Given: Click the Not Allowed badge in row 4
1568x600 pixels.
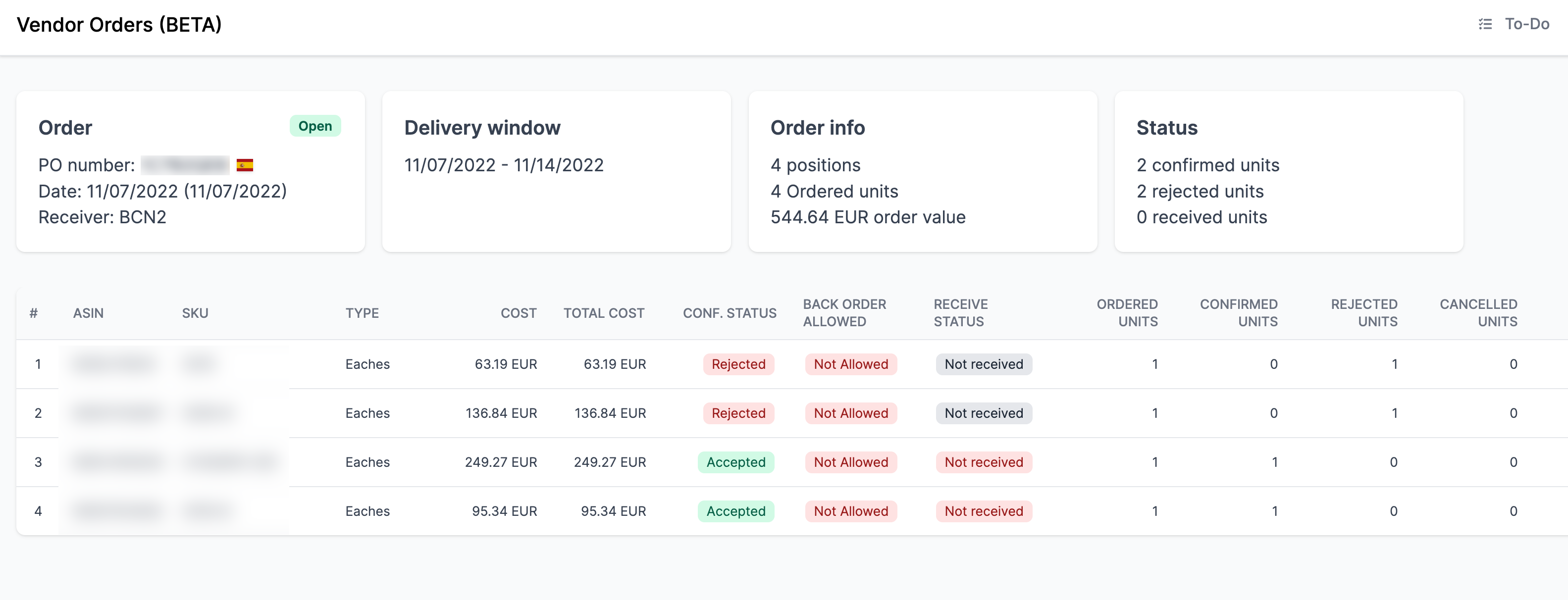Looking at the screenshot, I should tap(850, 511).
